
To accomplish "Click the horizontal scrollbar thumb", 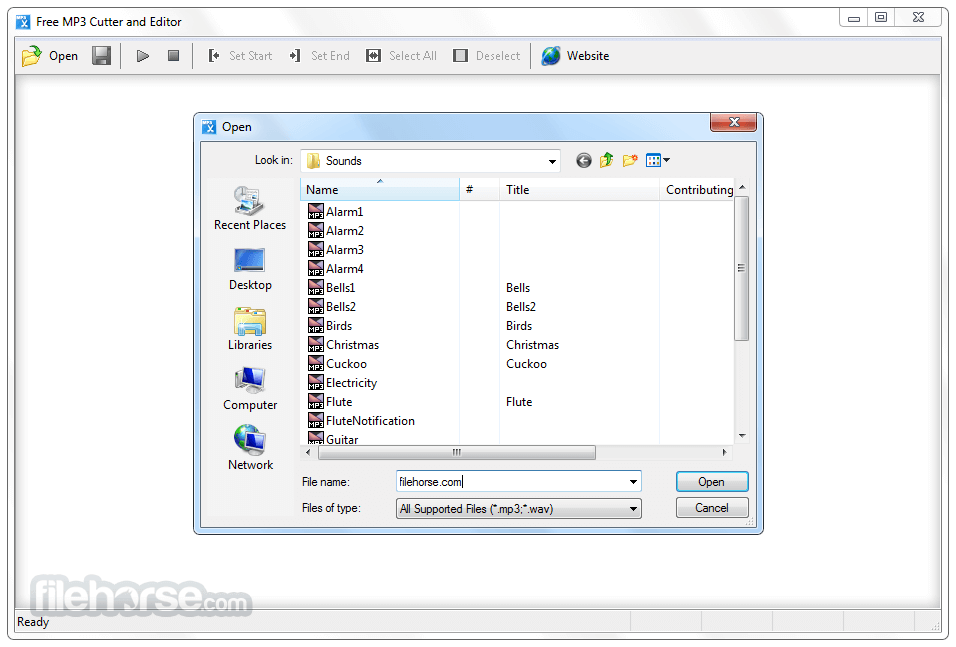I will (x=456, y=452).
